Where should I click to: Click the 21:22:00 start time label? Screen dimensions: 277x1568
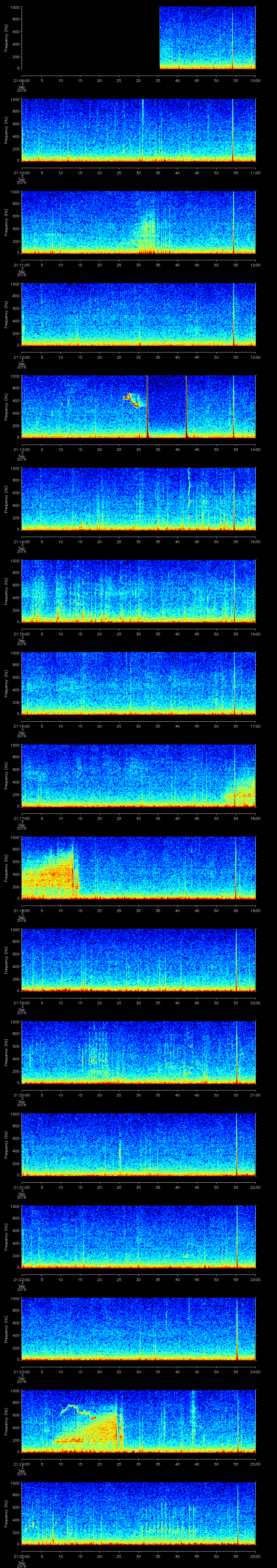point(21,1279)
